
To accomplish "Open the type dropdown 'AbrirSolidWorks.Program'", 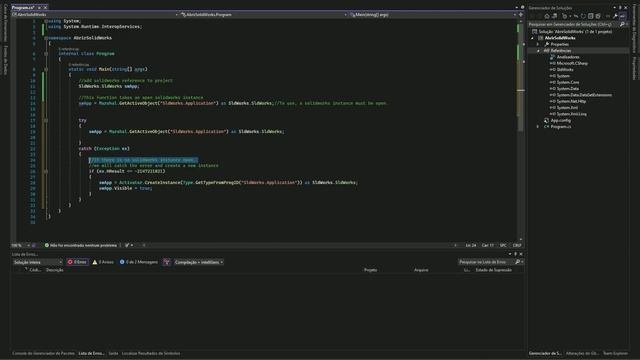I will [264, 15].
